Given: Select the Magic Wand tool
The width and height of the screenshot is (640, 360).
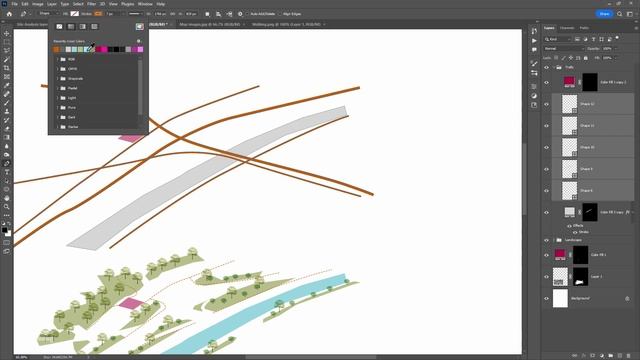Looking at the screenshot, I should 7,59.
